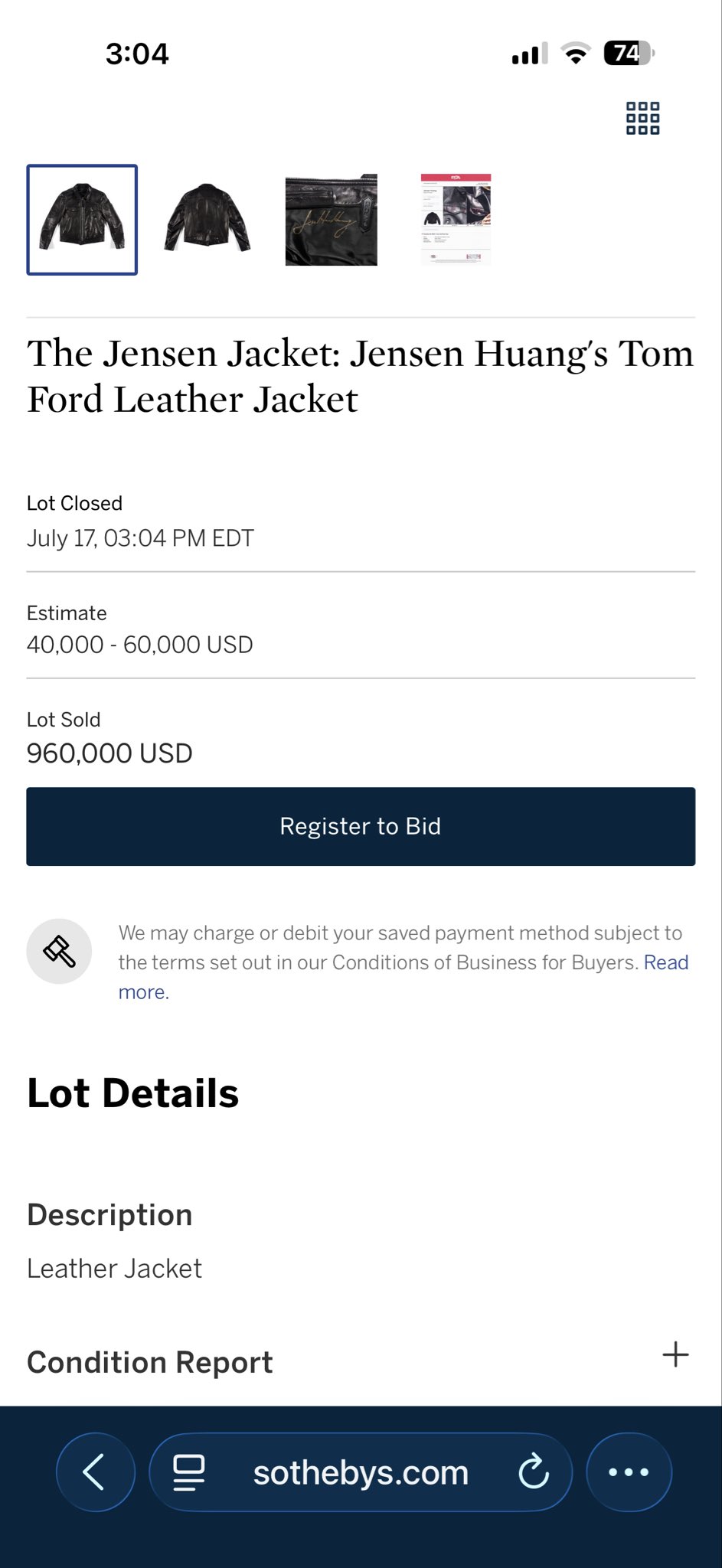Tap the page reader icon in address bar
Image resolution: width=722 pixels, height=1568 pixels.
click(188, 1472)
